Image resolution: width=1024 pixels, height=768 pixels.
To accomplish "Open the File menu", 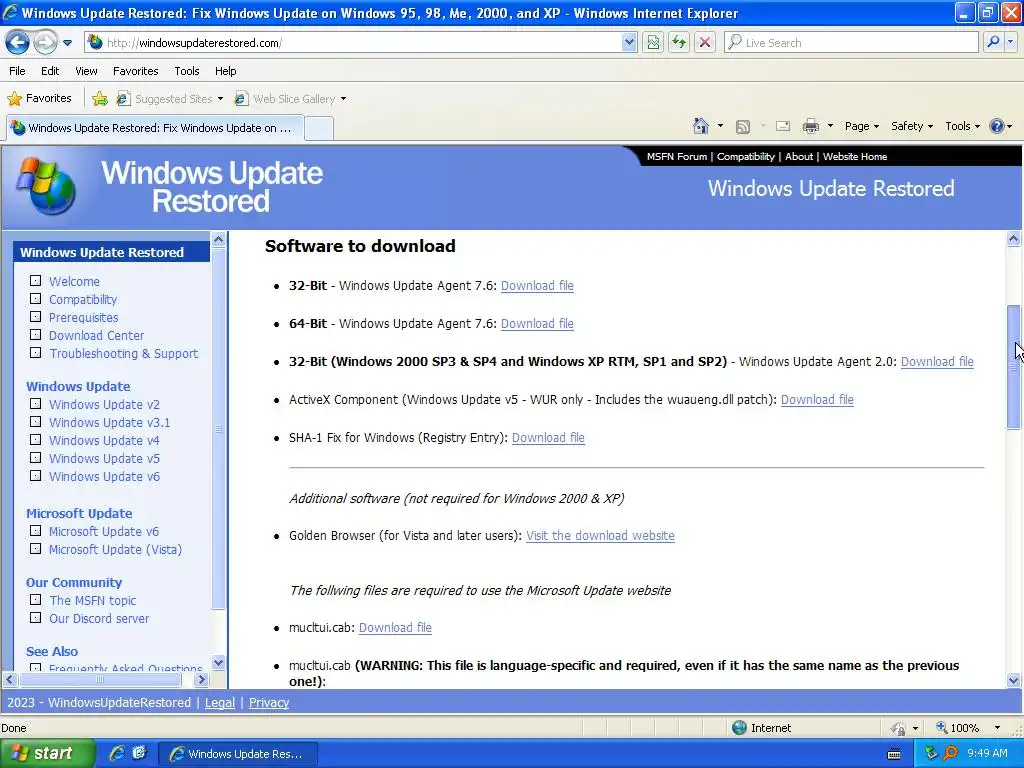I will pyautogui.click(x=17, y=71).
